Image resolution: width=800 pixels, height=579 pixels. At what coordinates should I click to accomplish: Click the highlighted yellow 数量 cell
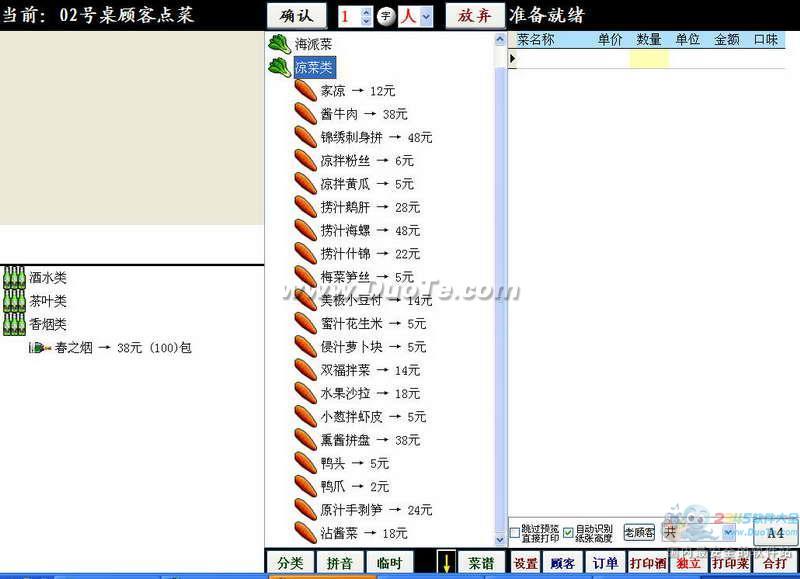click(x=649, y=59)
